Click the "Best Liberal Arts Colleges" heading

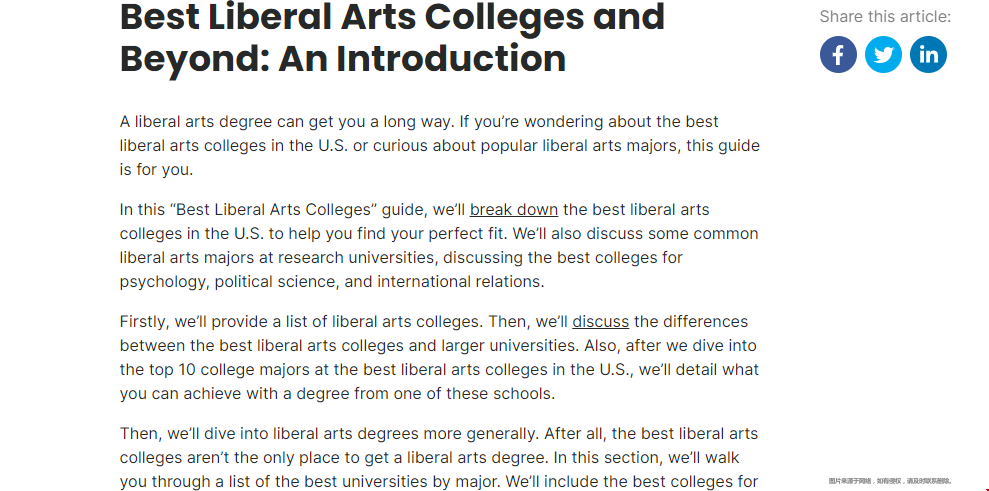[392, 37]
